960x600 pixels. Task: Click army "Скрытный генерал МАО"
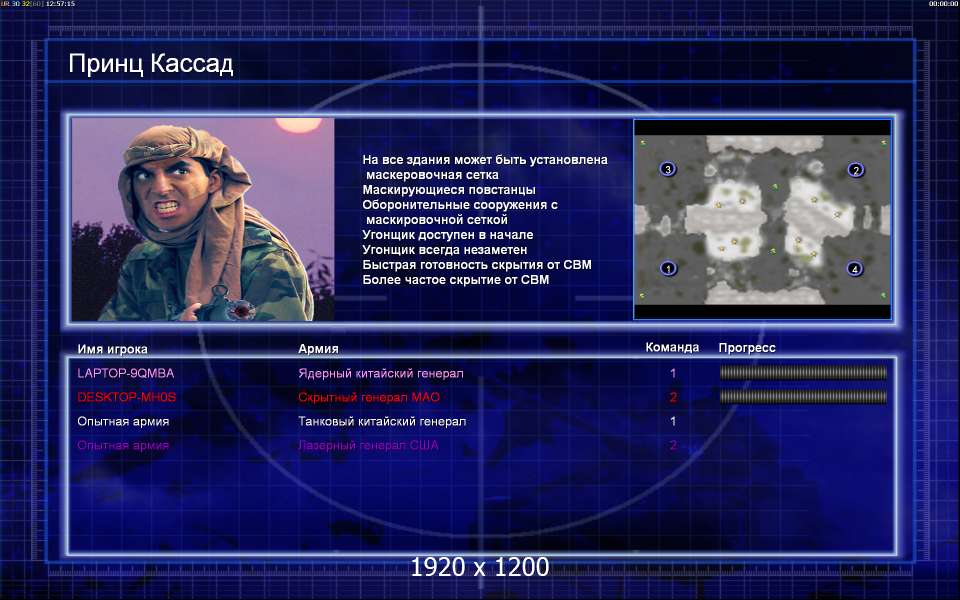click(369, 397)
